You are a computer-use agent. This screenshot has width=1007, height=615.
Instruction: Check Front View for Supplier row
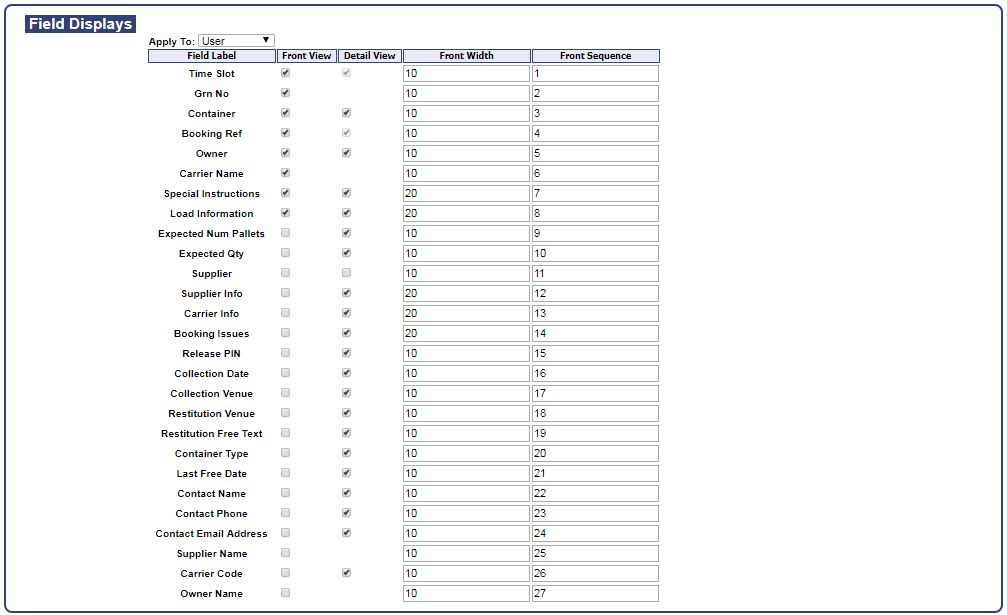point(285,272)
